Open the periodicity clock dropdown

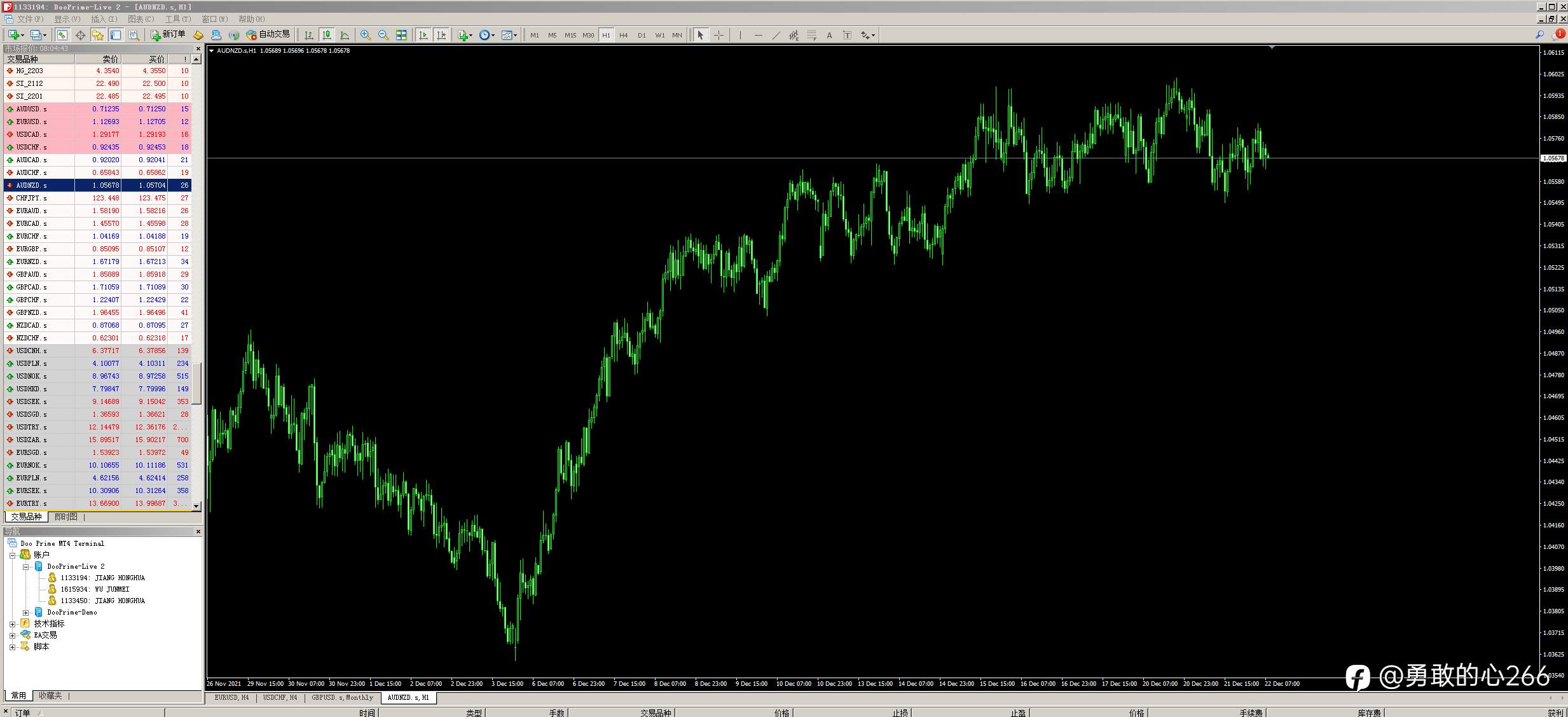point(487,35)
